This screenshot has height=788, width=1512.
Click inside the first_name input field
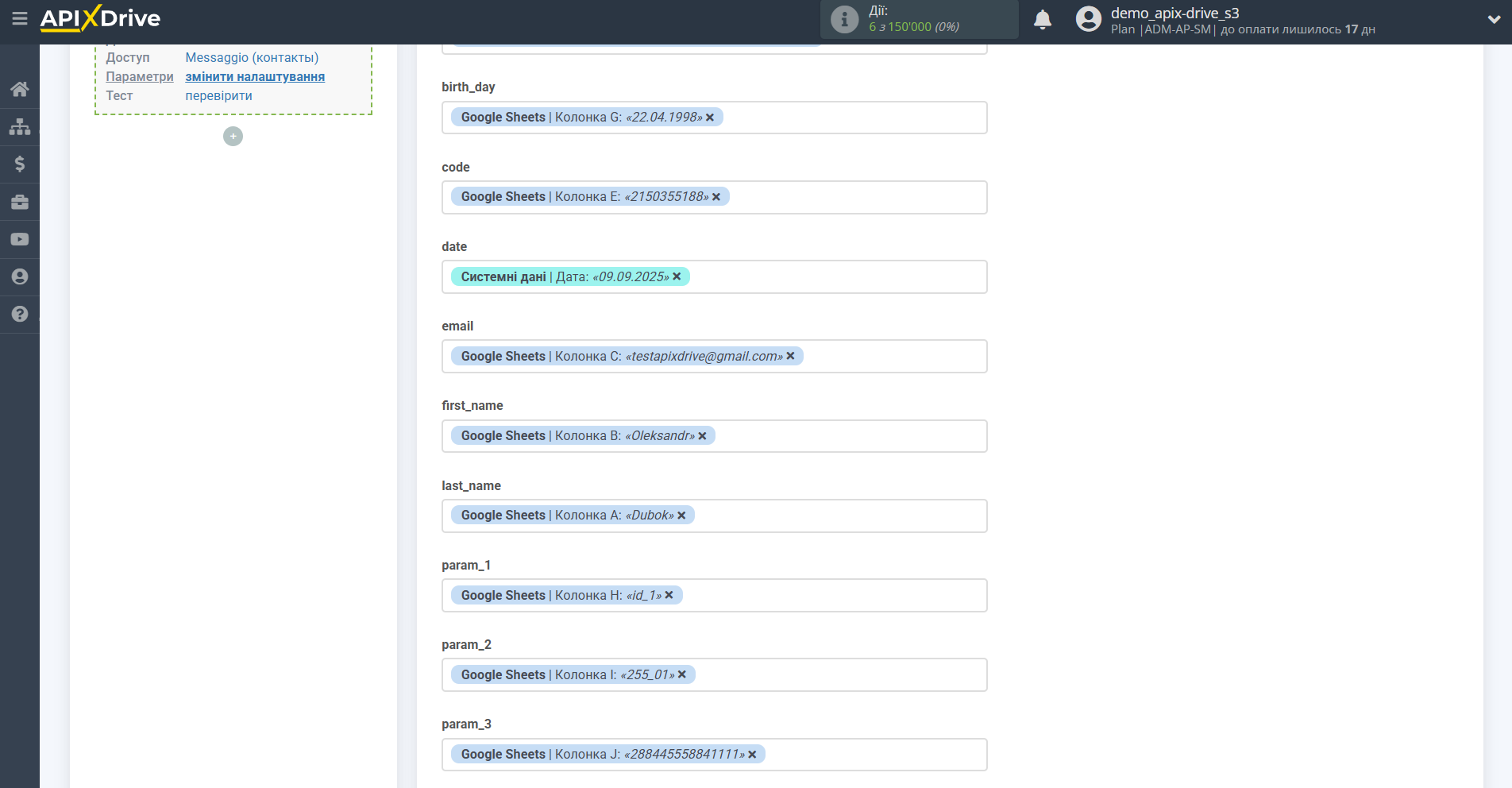tap(850, 436)
